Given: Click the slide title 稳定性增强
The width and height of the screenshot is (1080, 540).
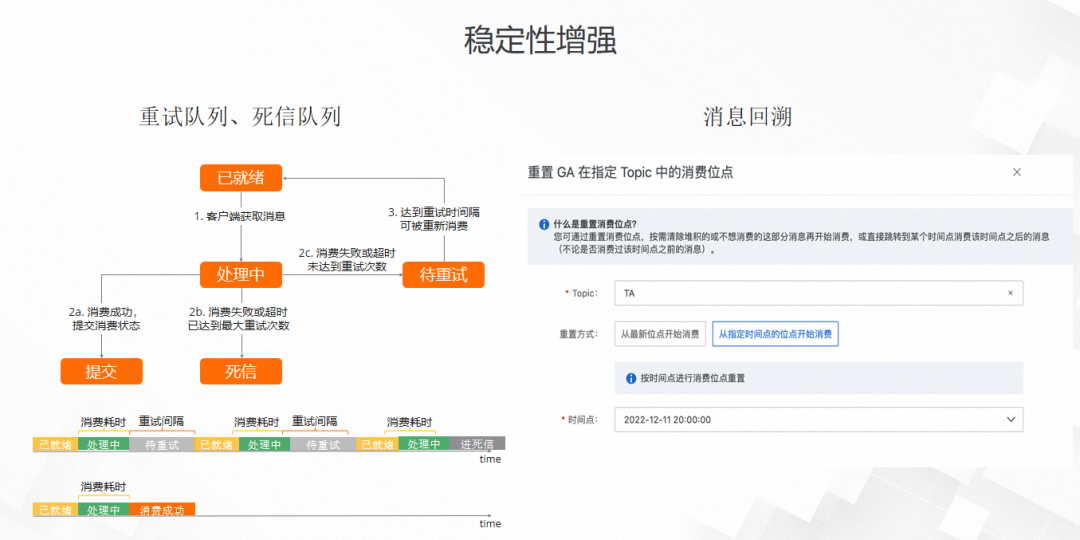Looking at the screenshot, I should click(540, 40).
